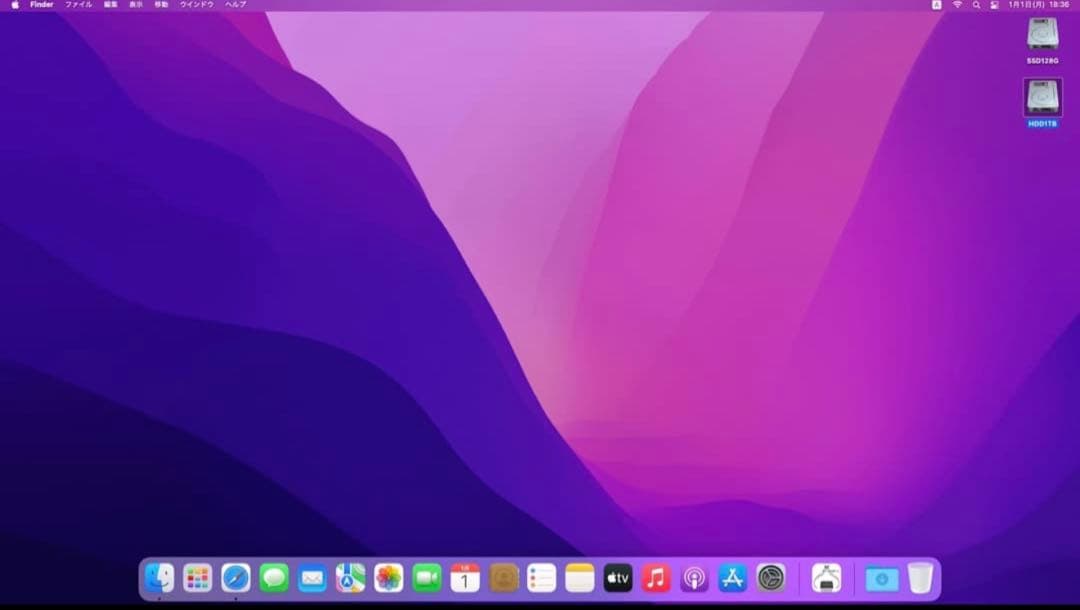Click the HDD1TB drive icon
The image size is (1080, 610).
[1043, 98]
